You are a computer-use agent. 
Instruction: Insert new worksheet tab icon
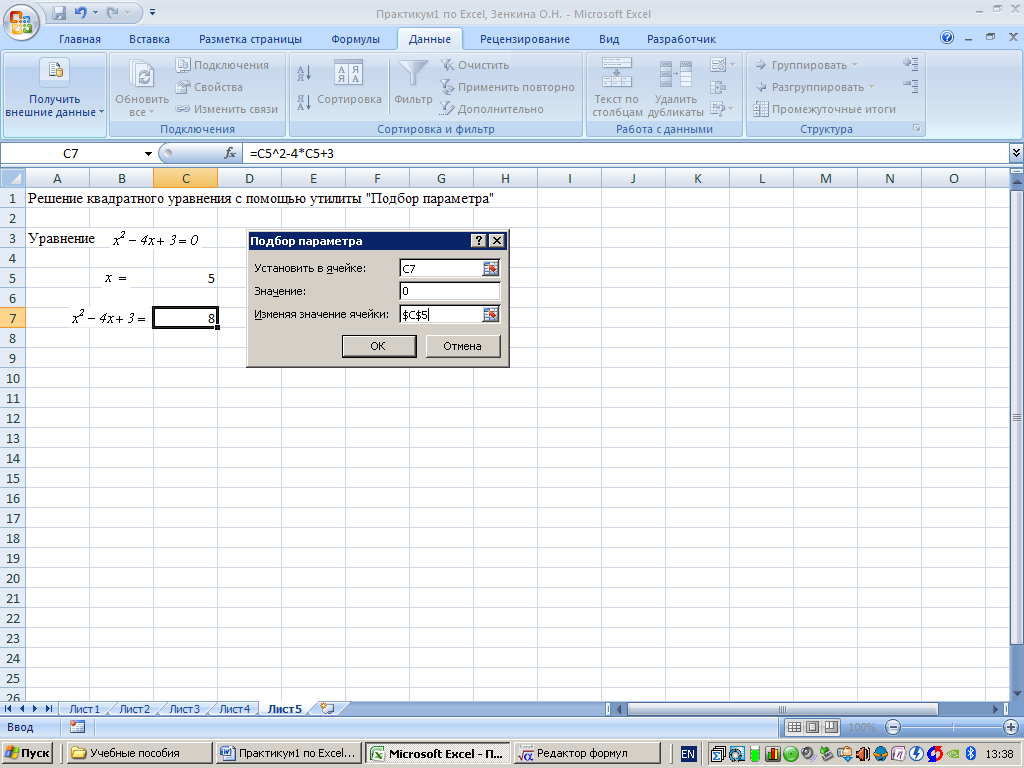click(327, 709)
